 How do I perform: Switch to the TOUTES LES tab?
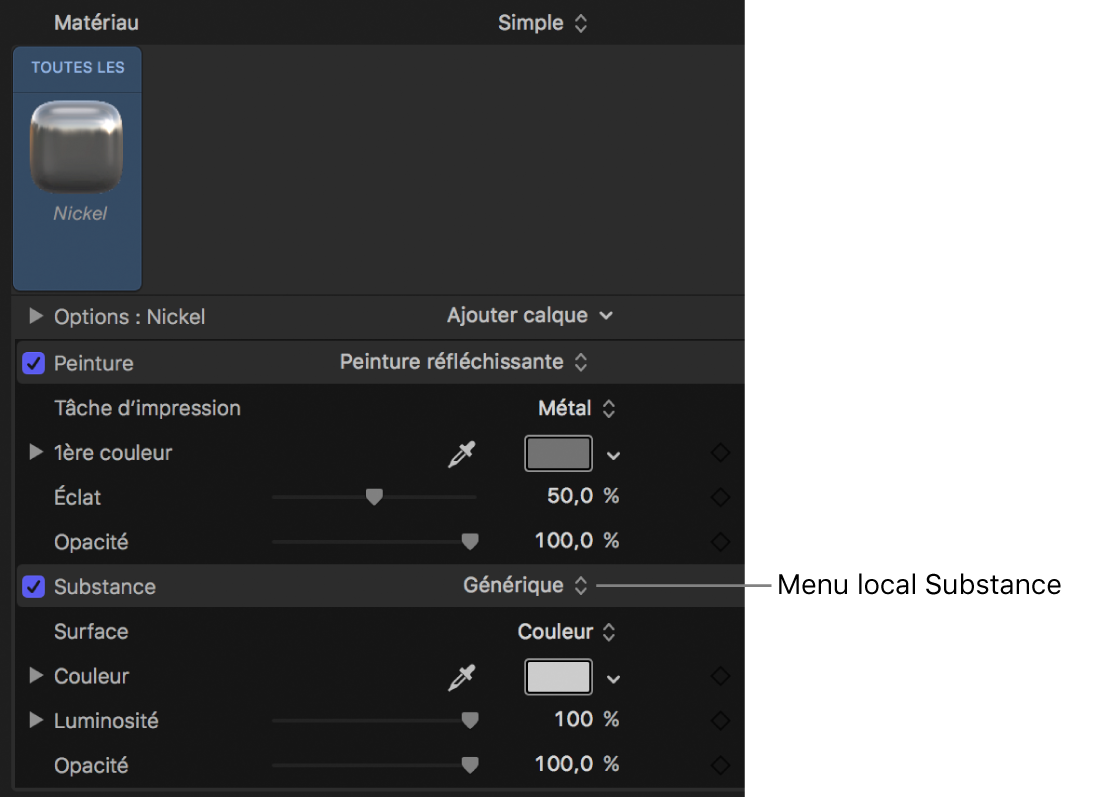77,67
